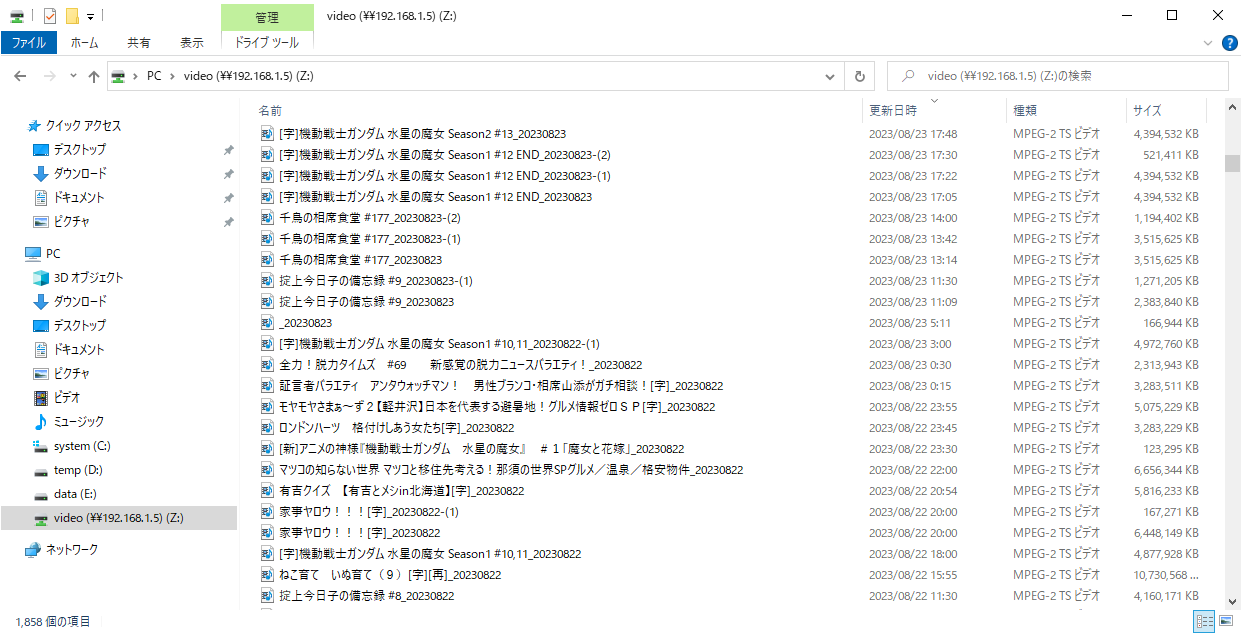Select file 水星の魔女 Season2 #13_20230823

[423, 134]
